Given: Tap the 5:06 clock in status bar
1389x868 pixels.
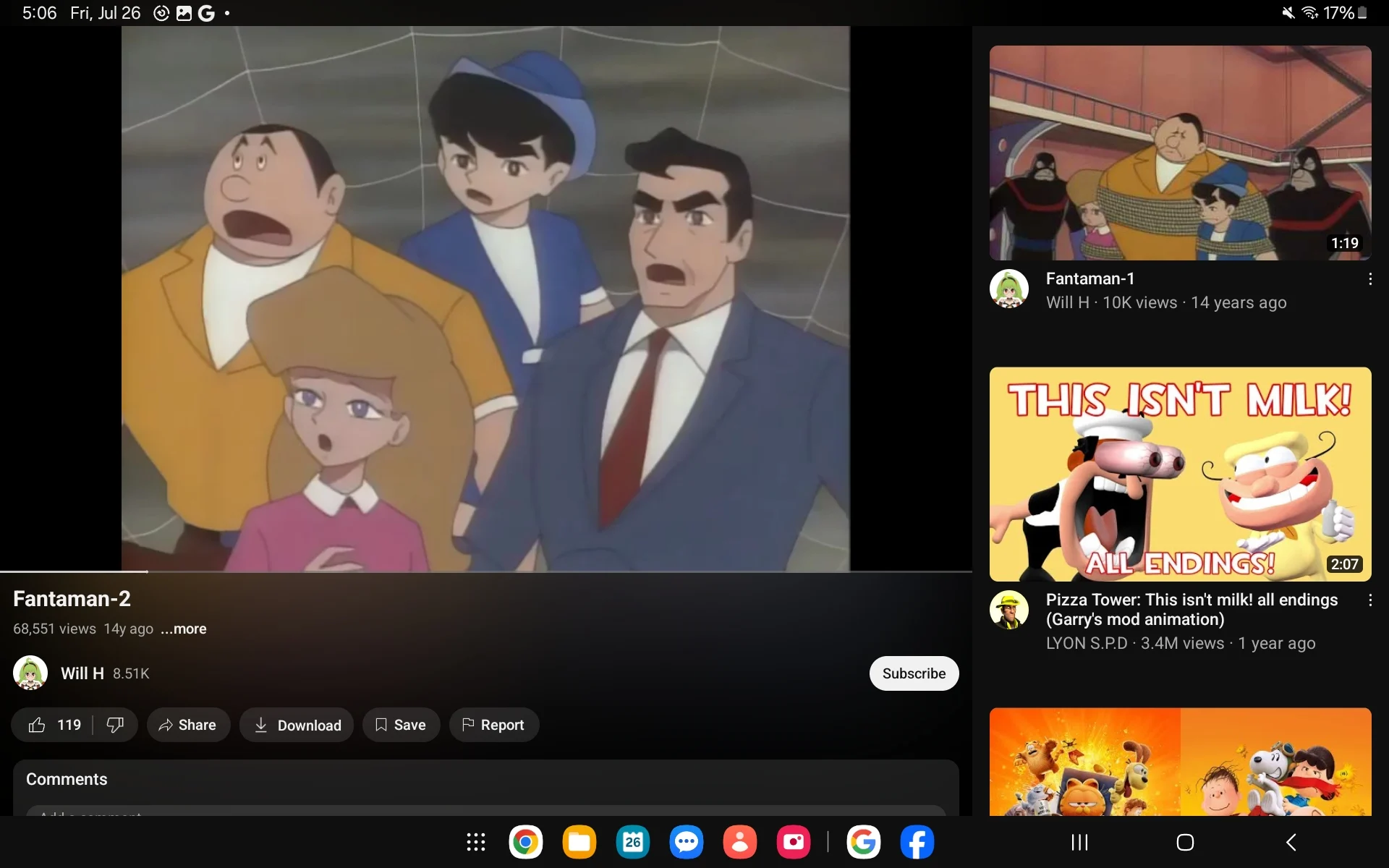Looking at the screenshot, I should coord(39,13).
